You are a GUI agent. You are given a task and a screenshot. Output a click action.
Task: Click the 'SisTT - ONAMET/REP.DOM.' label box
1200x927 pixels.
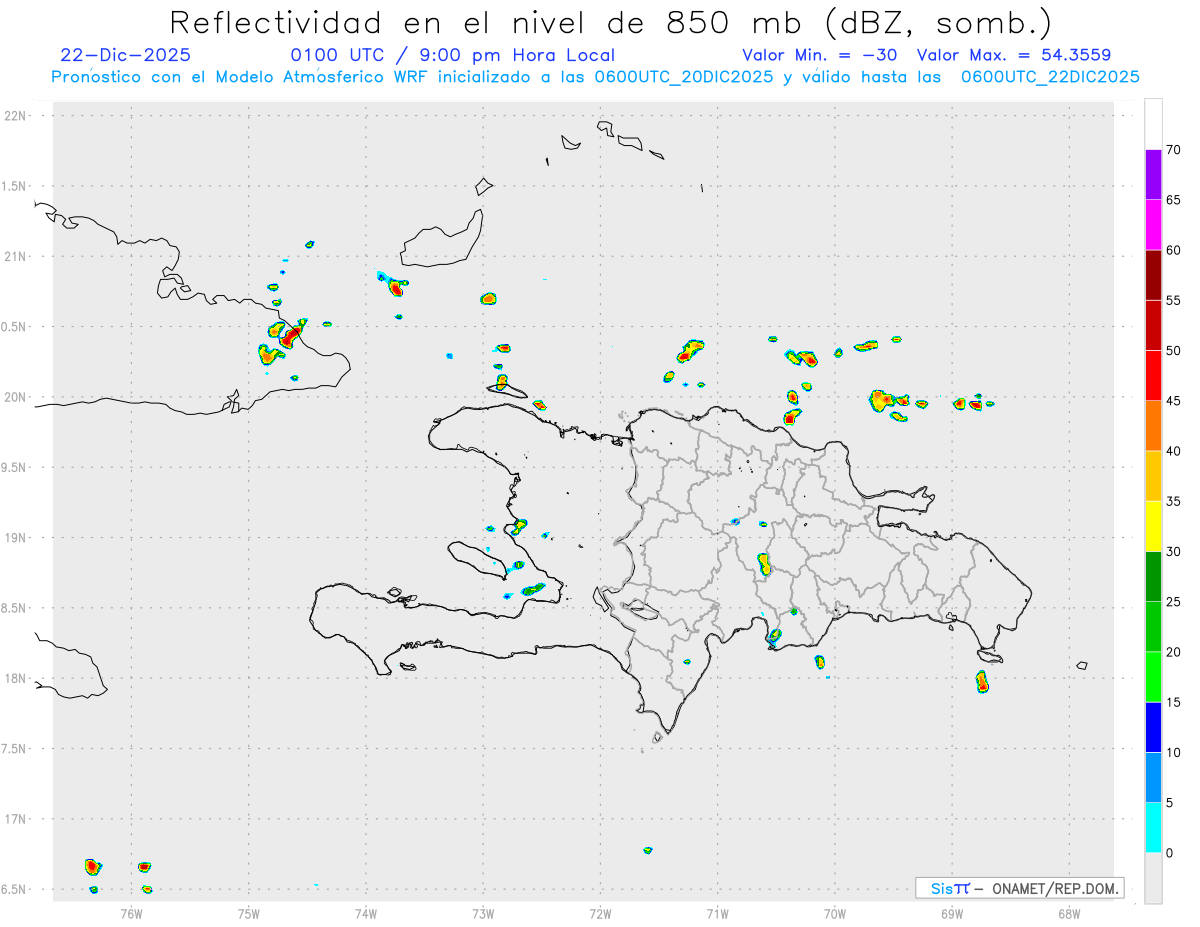pos(1019,888)
